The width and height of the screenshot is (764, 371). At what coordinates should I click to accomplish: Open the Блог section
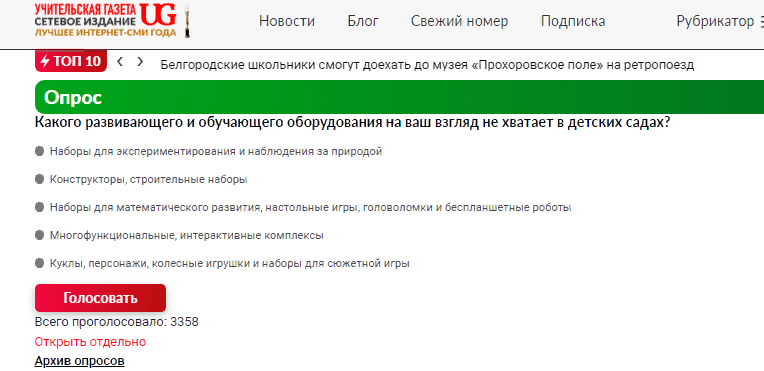(x=363, y=21)
